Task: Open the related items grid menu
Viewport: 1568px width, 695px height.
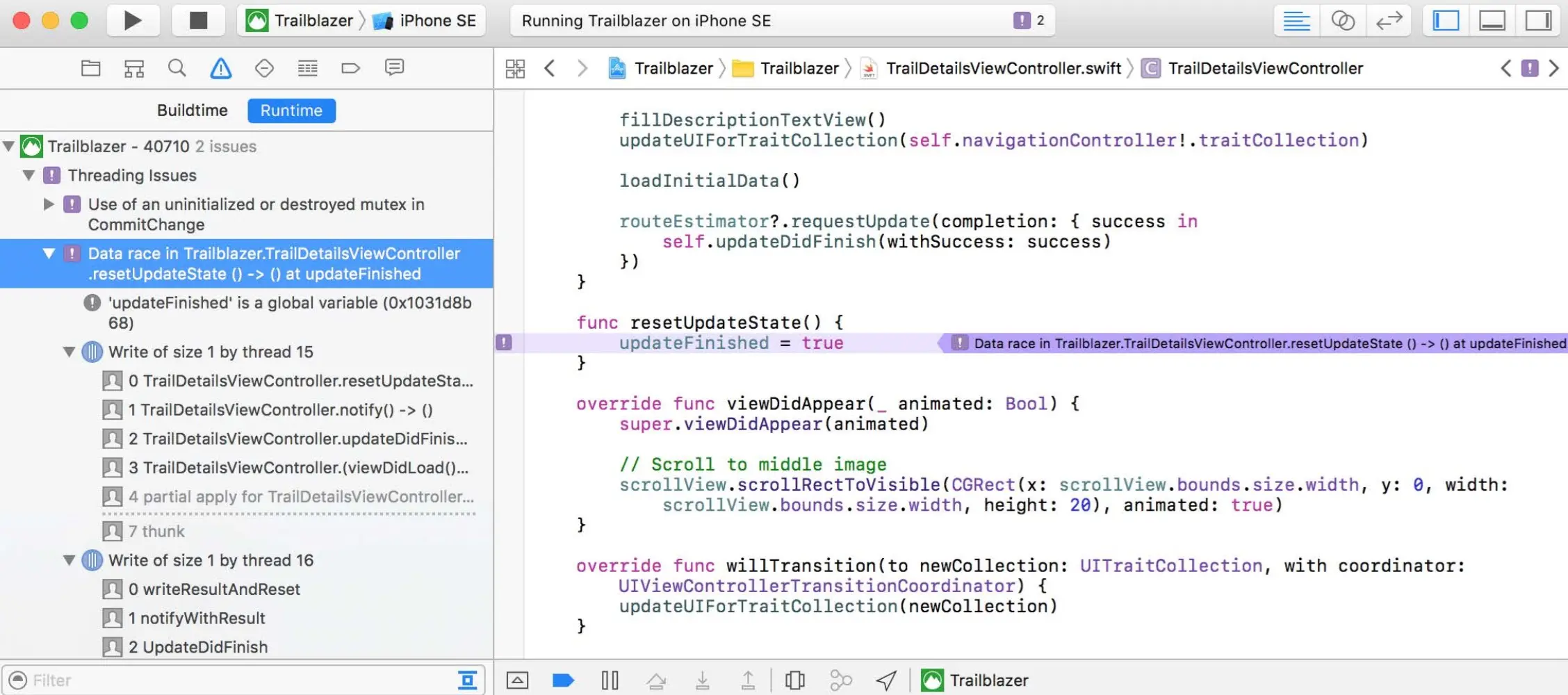Action: point(515,68)
